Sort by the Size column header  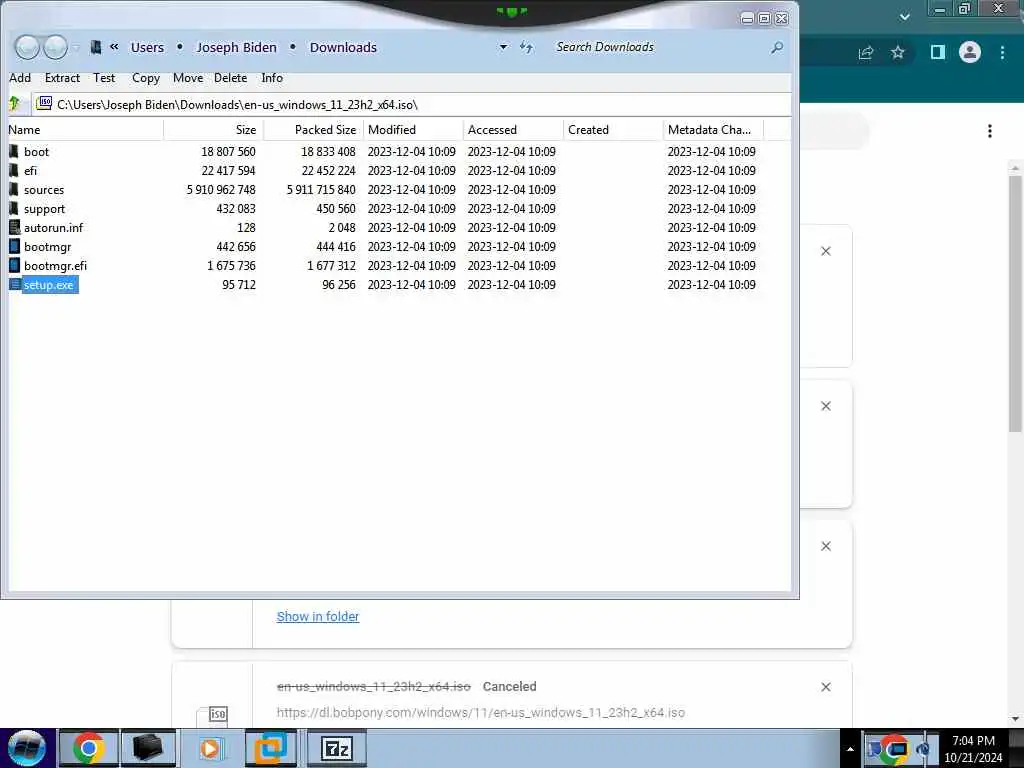tap(214, 129)
